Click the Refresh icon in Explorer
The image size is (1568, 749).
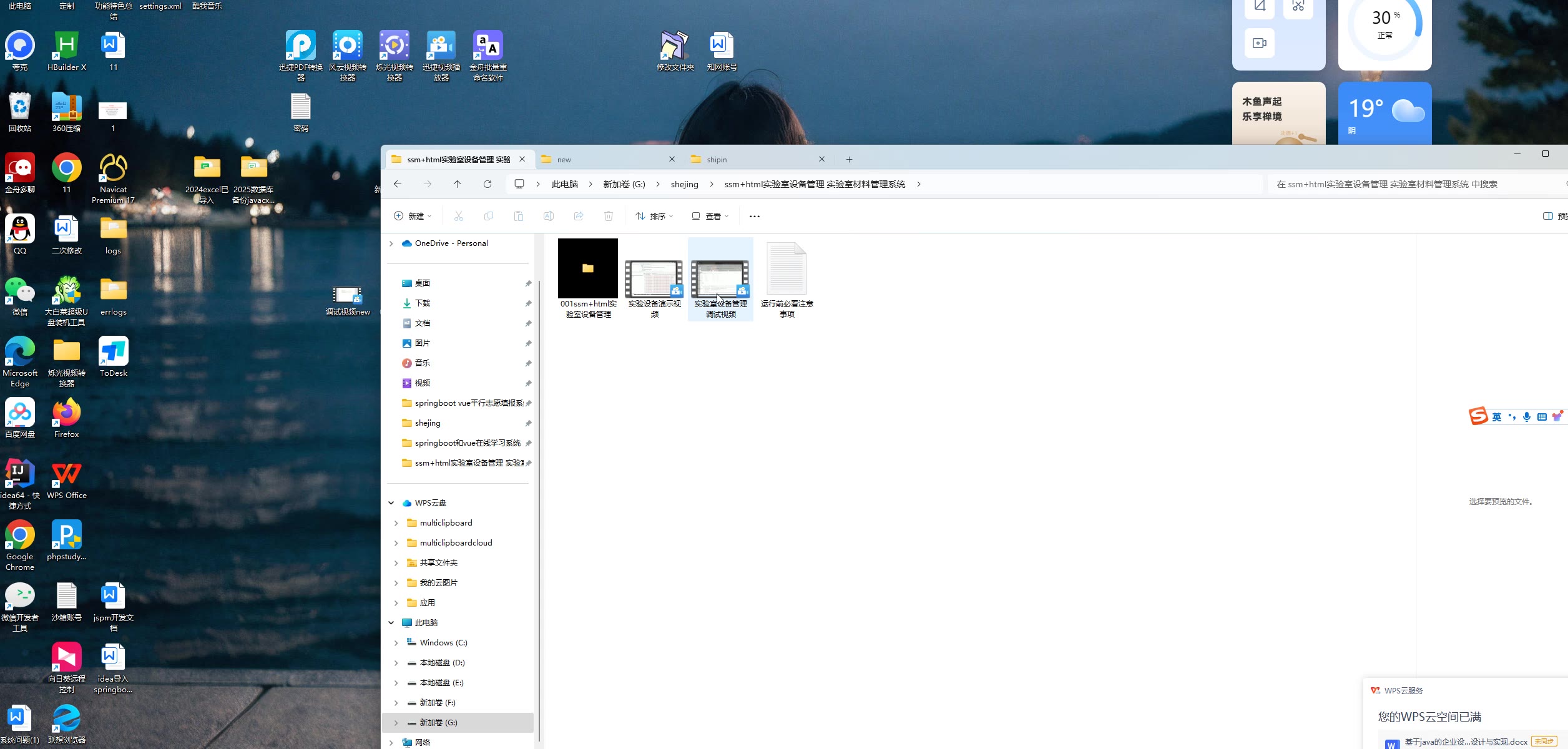[488, 184]
